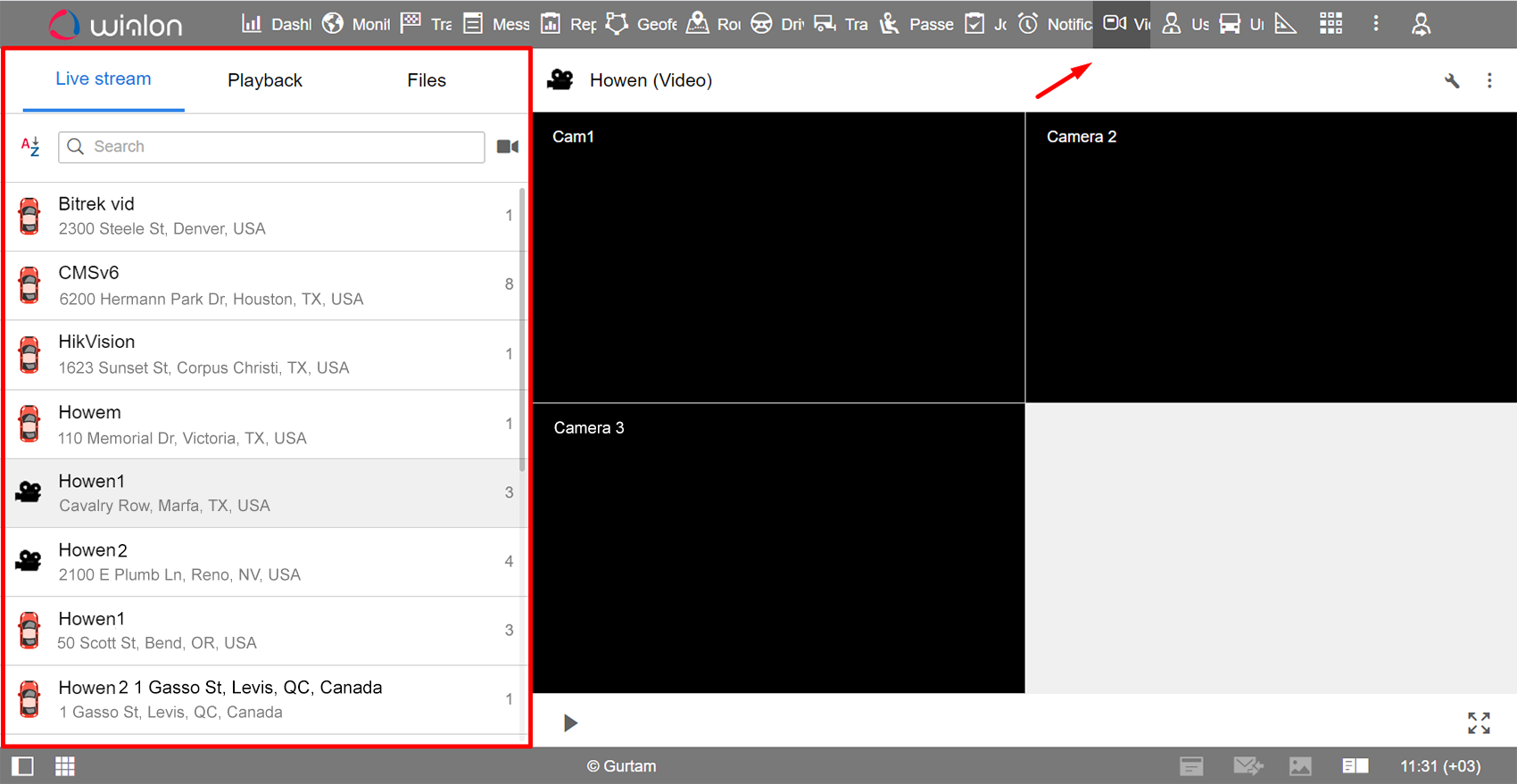Switch to the Files tab
The width and height of the screenshot is (1517, 784).
point(427,80)
